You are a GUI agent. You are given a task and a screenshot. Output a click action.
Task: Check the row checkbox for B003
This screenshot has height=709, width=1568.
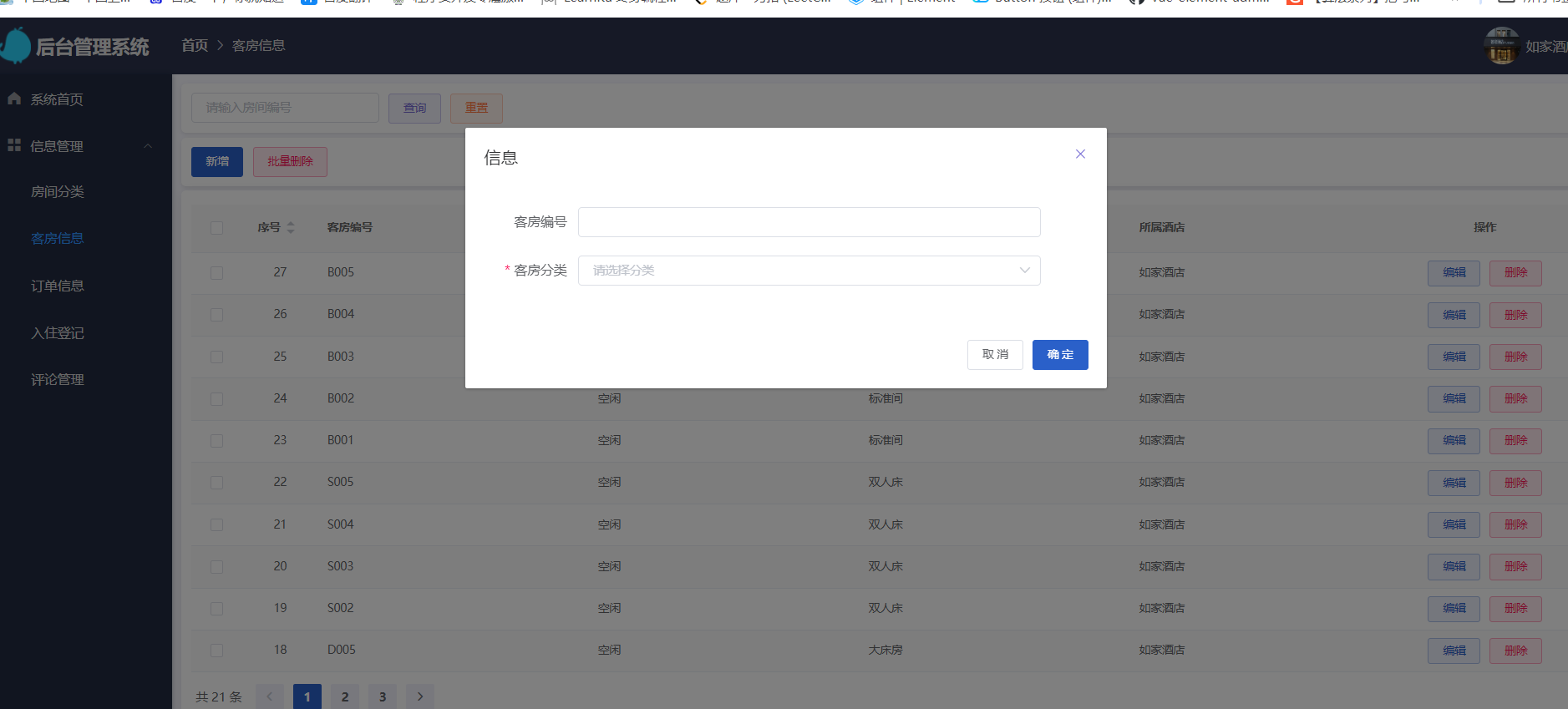pos(217,357)
